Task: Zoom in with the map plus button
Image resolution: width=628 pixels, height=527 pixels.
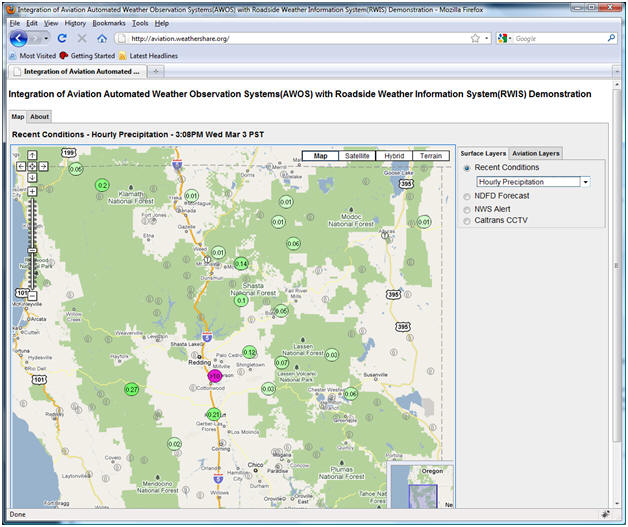Action: tap(32, 191)
